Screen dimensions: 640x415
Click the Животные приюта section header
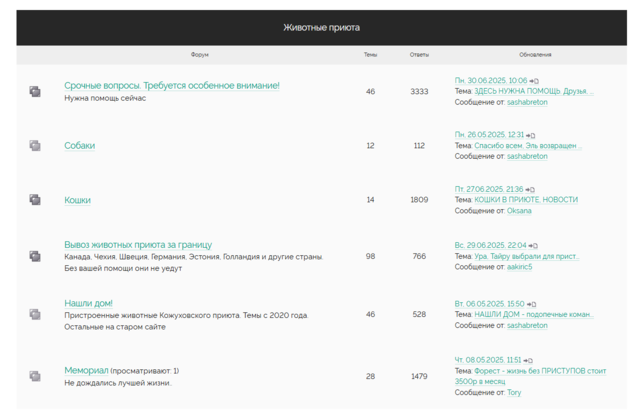point(322,28)
